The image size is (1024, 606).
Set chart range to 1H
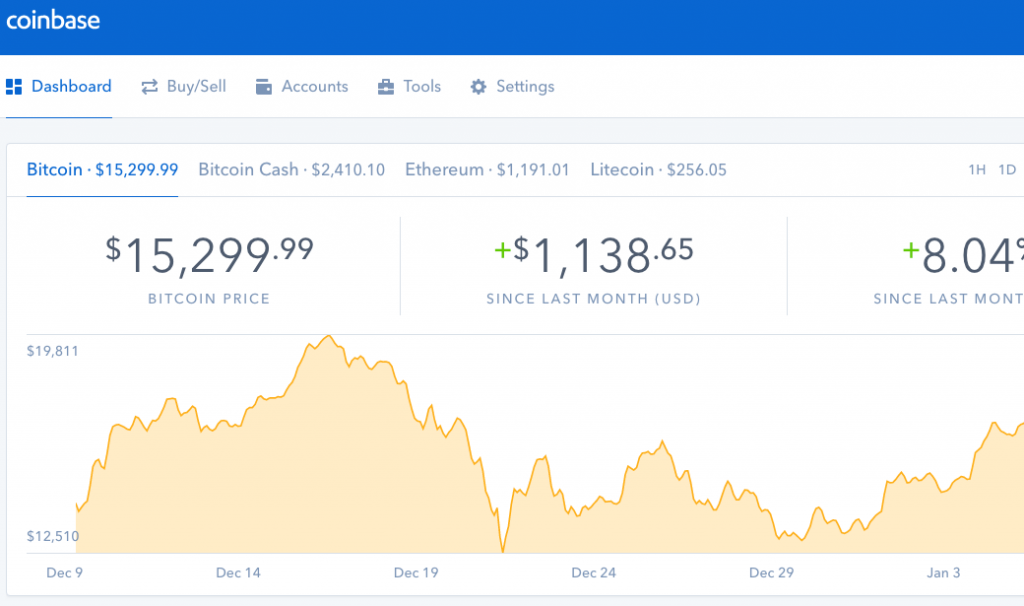pos(977,170)
